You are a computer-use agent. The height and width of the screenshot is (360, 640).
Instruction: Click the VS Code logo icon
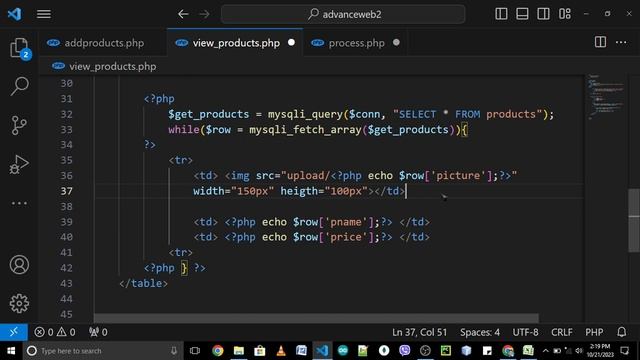(x=15, y=14)
